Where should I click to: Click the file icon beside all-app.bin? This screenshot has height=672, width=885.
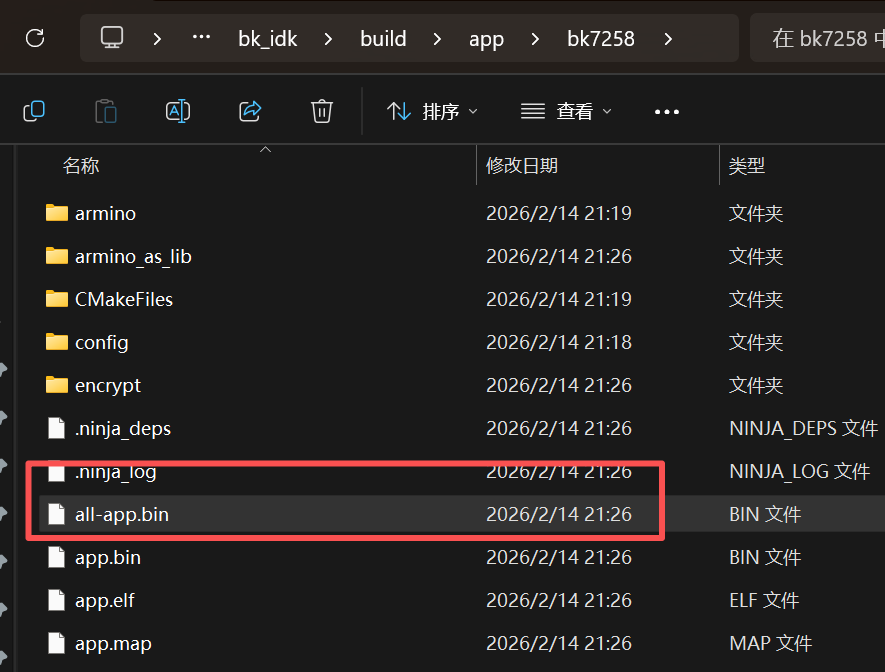pyautogui.click(x=56, y=514)
